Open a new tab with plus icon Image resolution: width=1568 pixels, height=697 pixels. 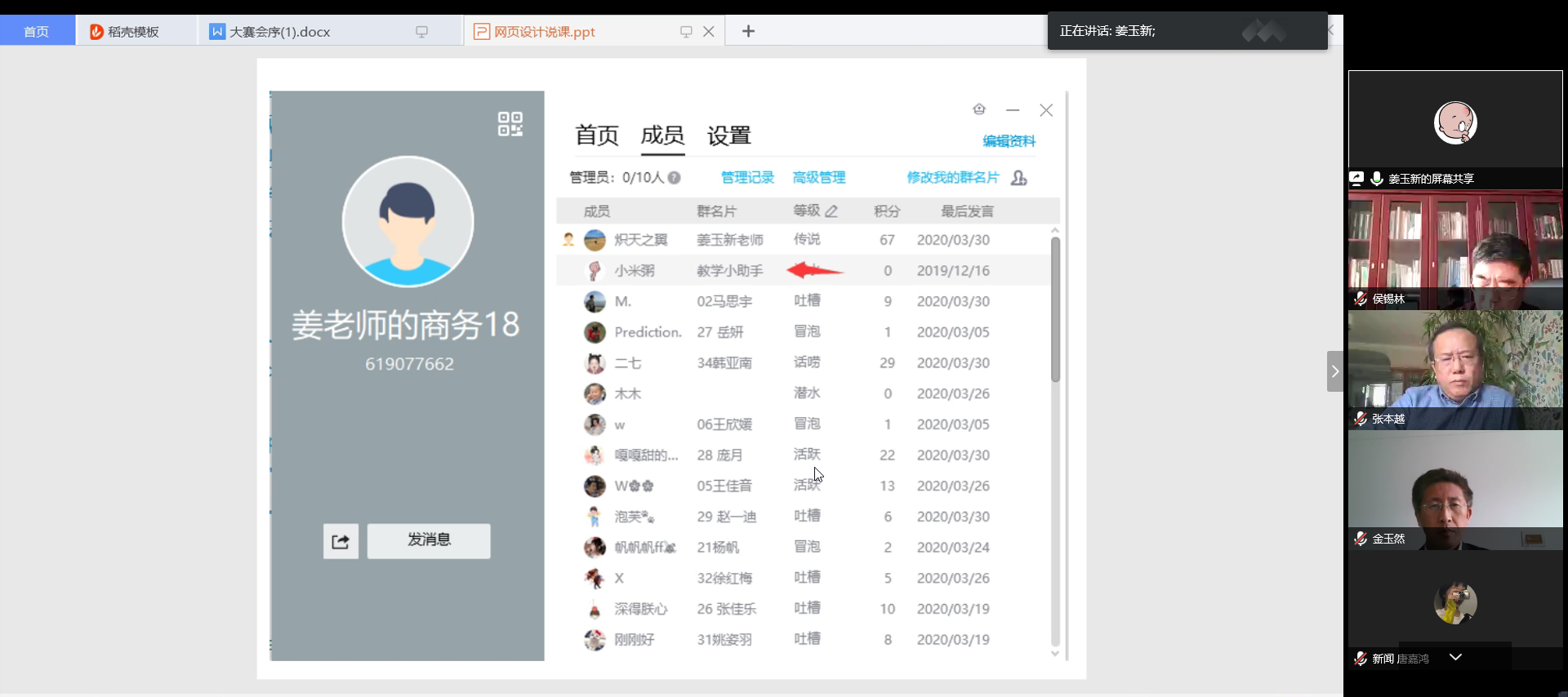point(748,31)
